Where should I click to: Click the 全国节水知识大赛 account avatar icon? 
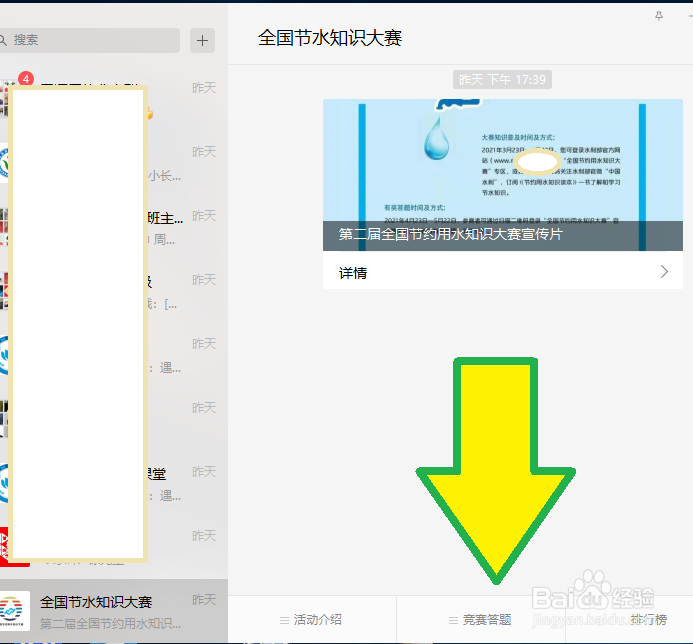pos(14,611)
